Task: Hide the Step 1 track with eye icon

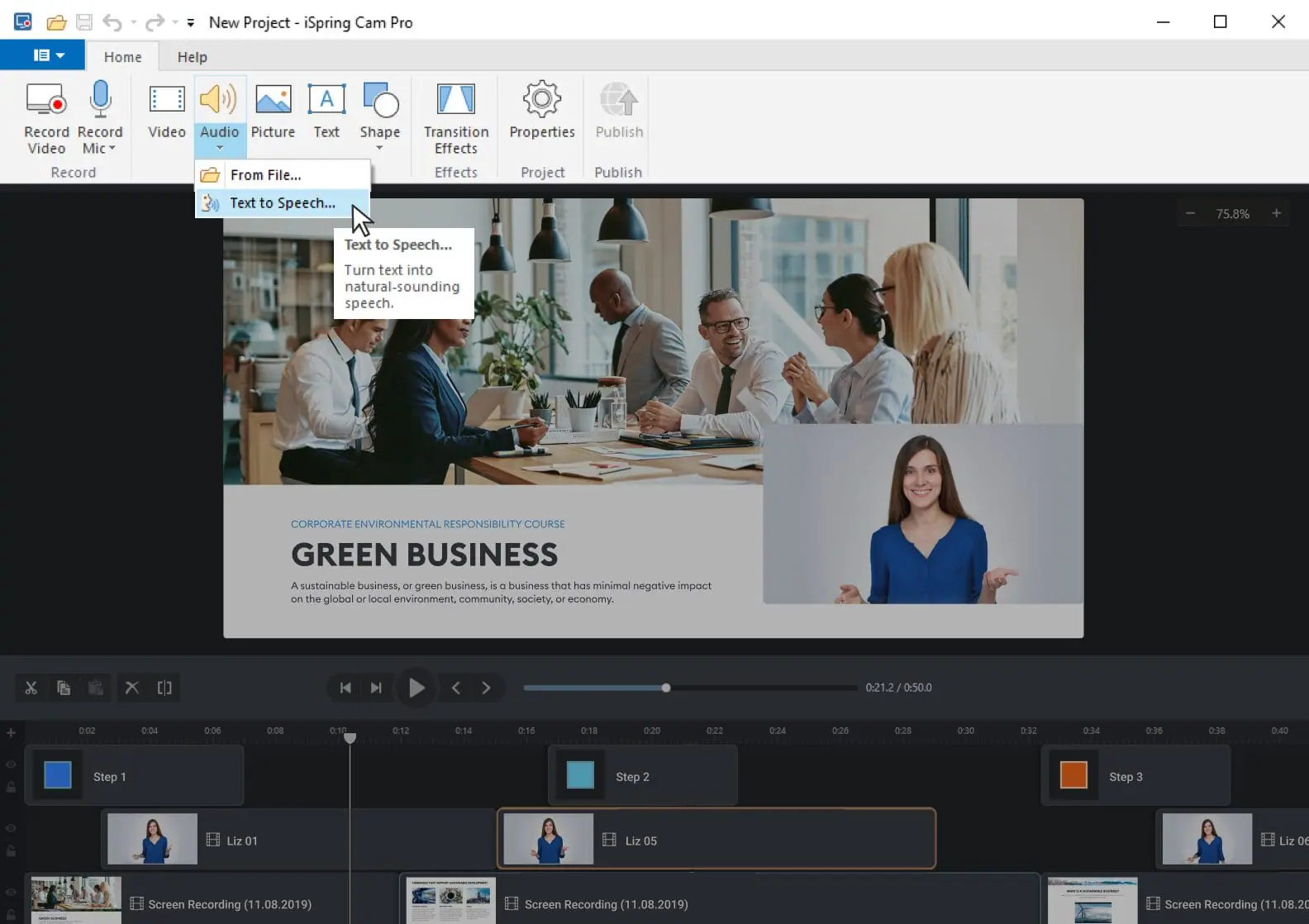Action: click(11, 764)
